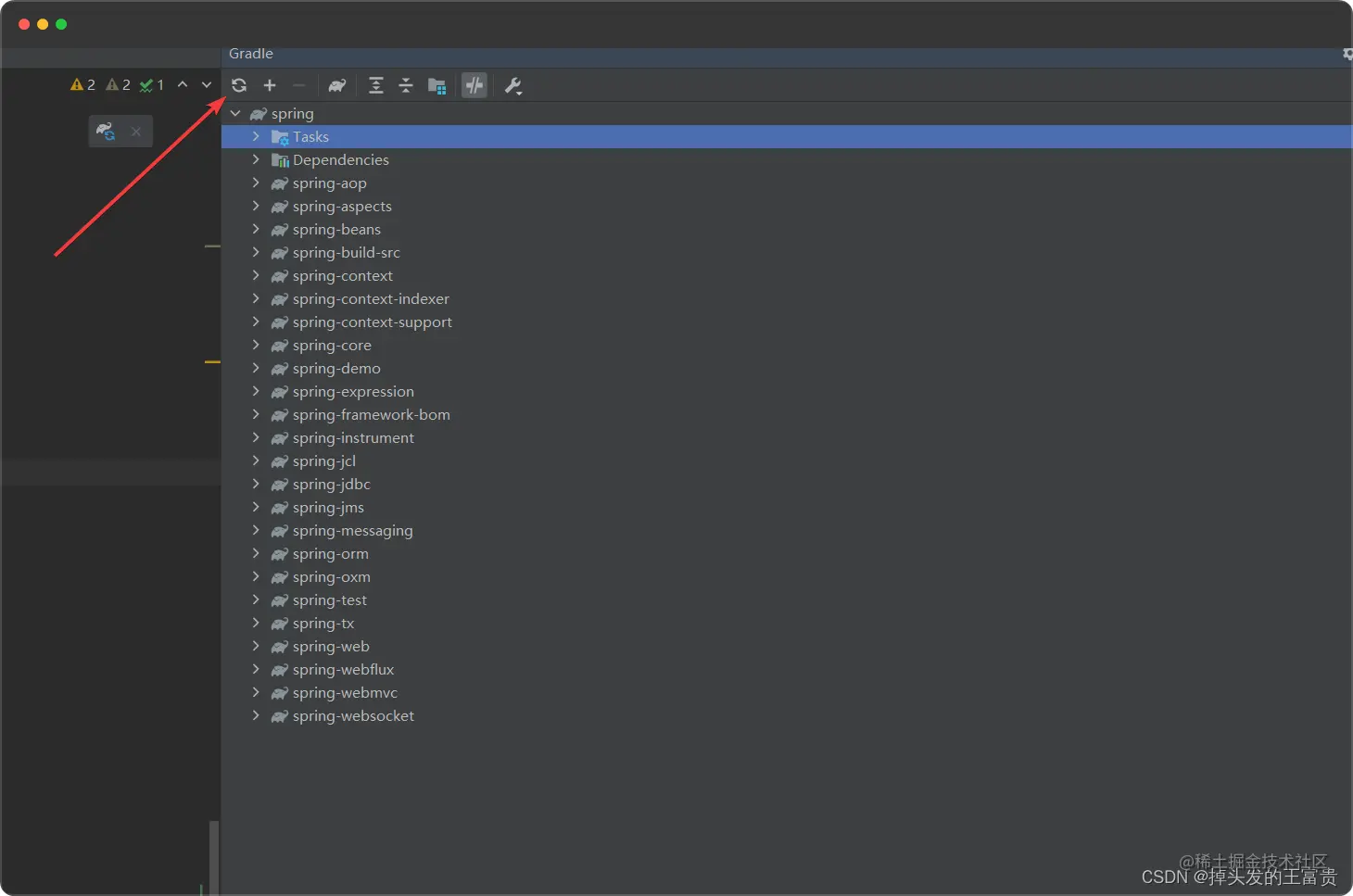
Task: Expand the Dependencies node
Action: pyautogui.click(x=257, y=159)
